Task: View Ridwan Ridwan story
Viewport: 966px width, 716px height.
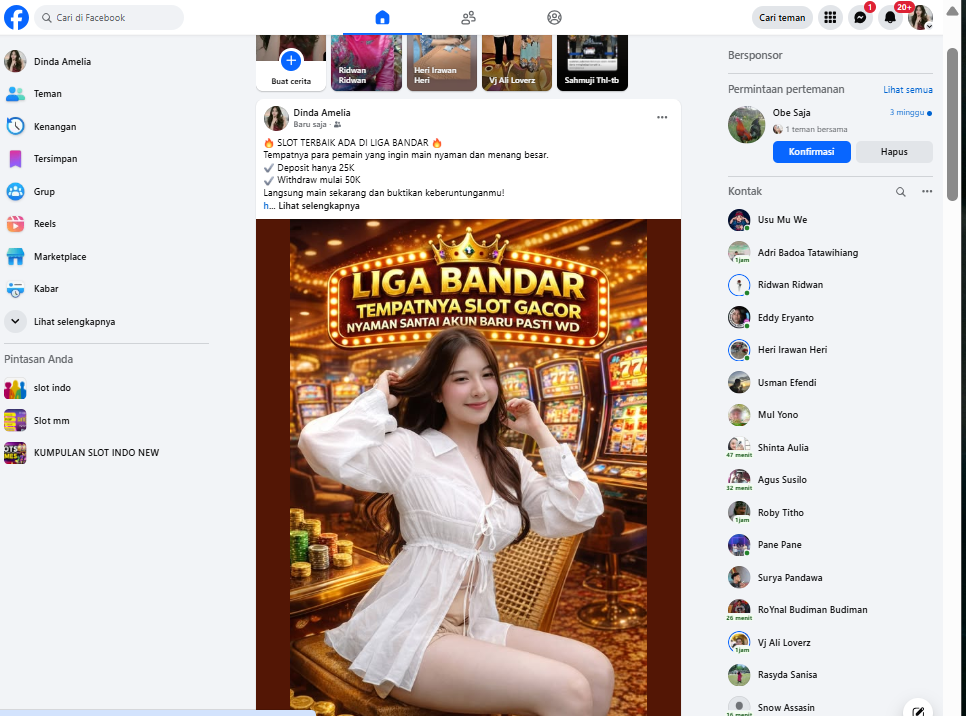Action: 367,63
